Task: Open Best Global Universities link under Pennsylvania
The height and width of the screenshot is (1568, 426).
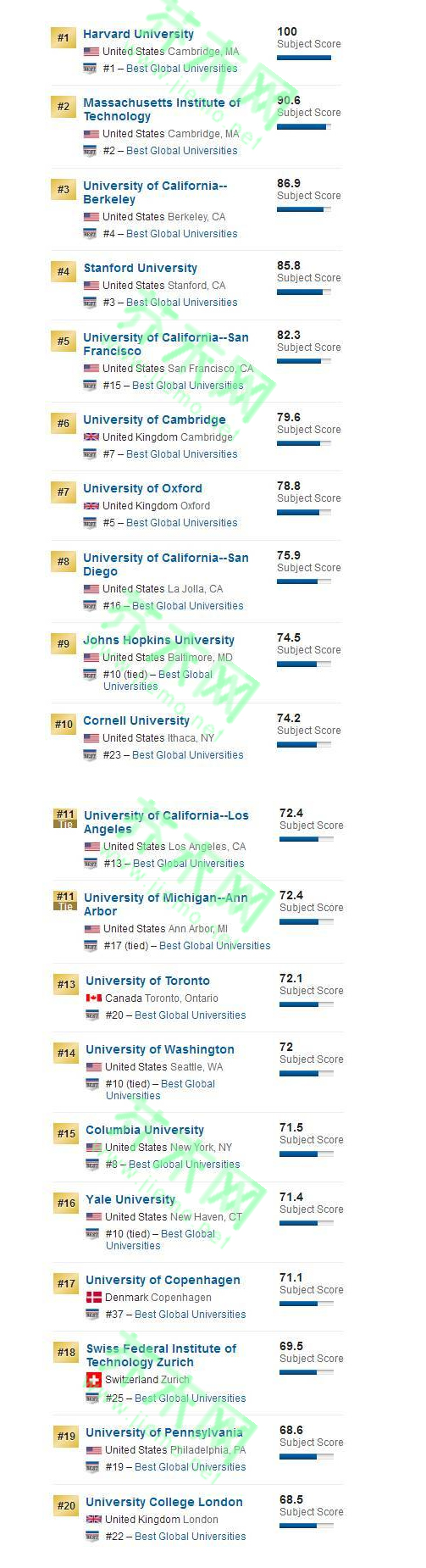Action: click(x=191, y=1467)
